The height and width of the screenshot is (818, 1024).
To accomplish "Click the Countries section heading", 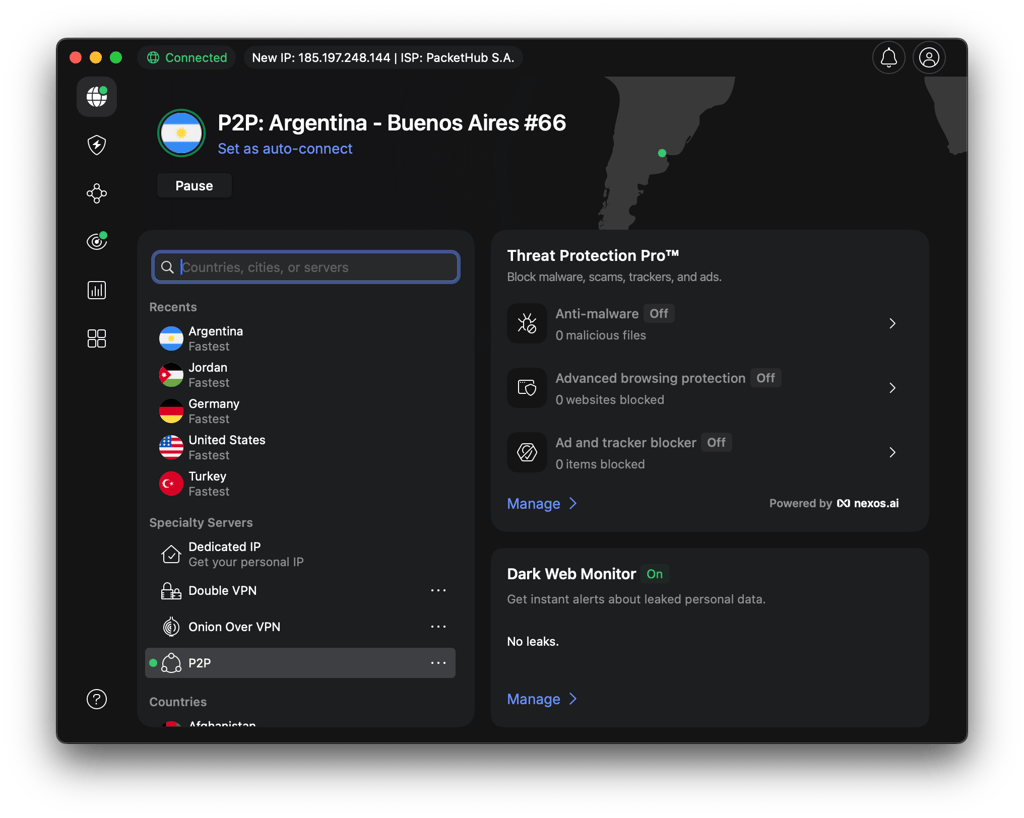I will [178, 702].
